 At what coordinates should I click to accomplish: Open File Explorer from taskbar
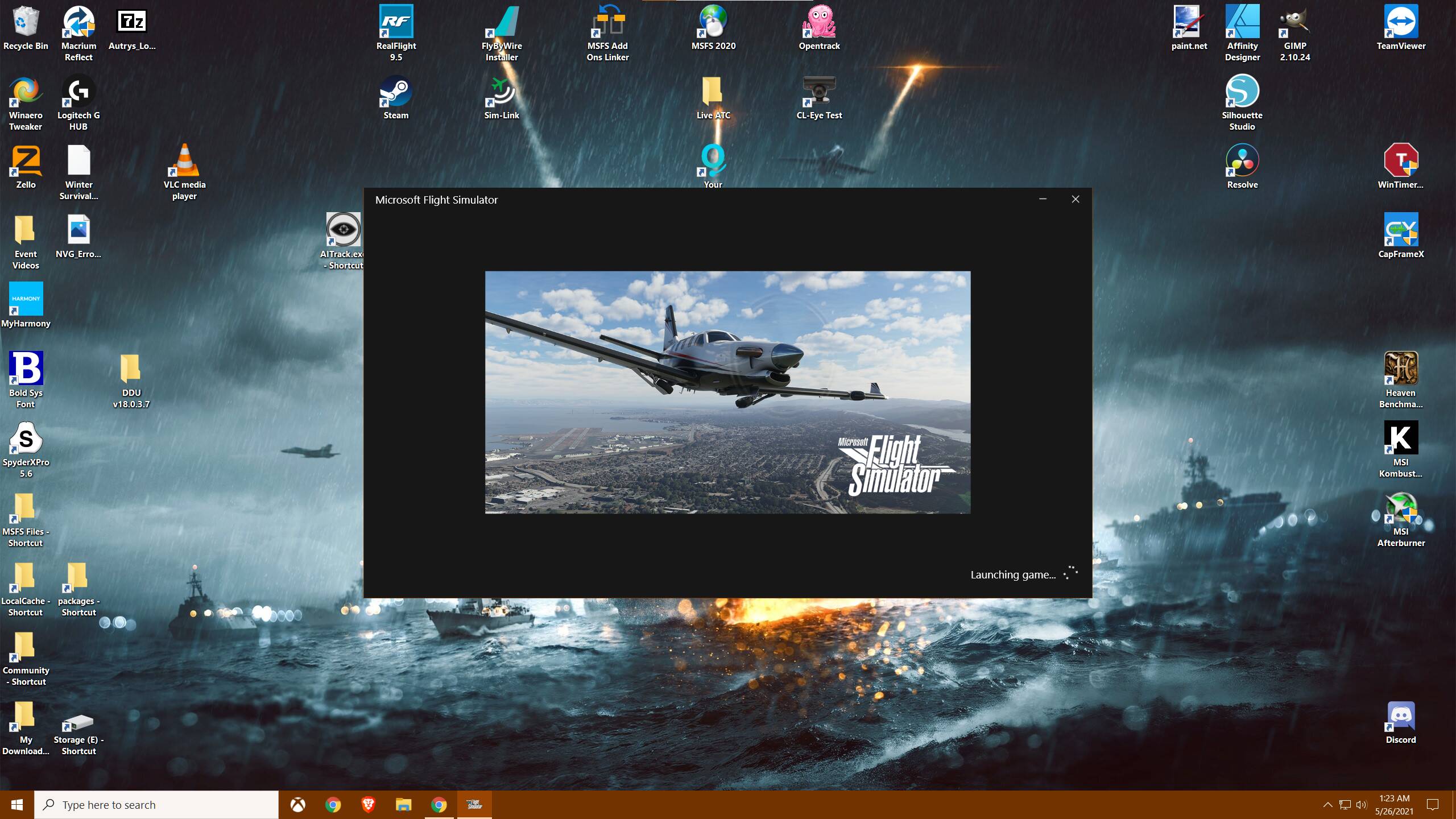(404, 805)
